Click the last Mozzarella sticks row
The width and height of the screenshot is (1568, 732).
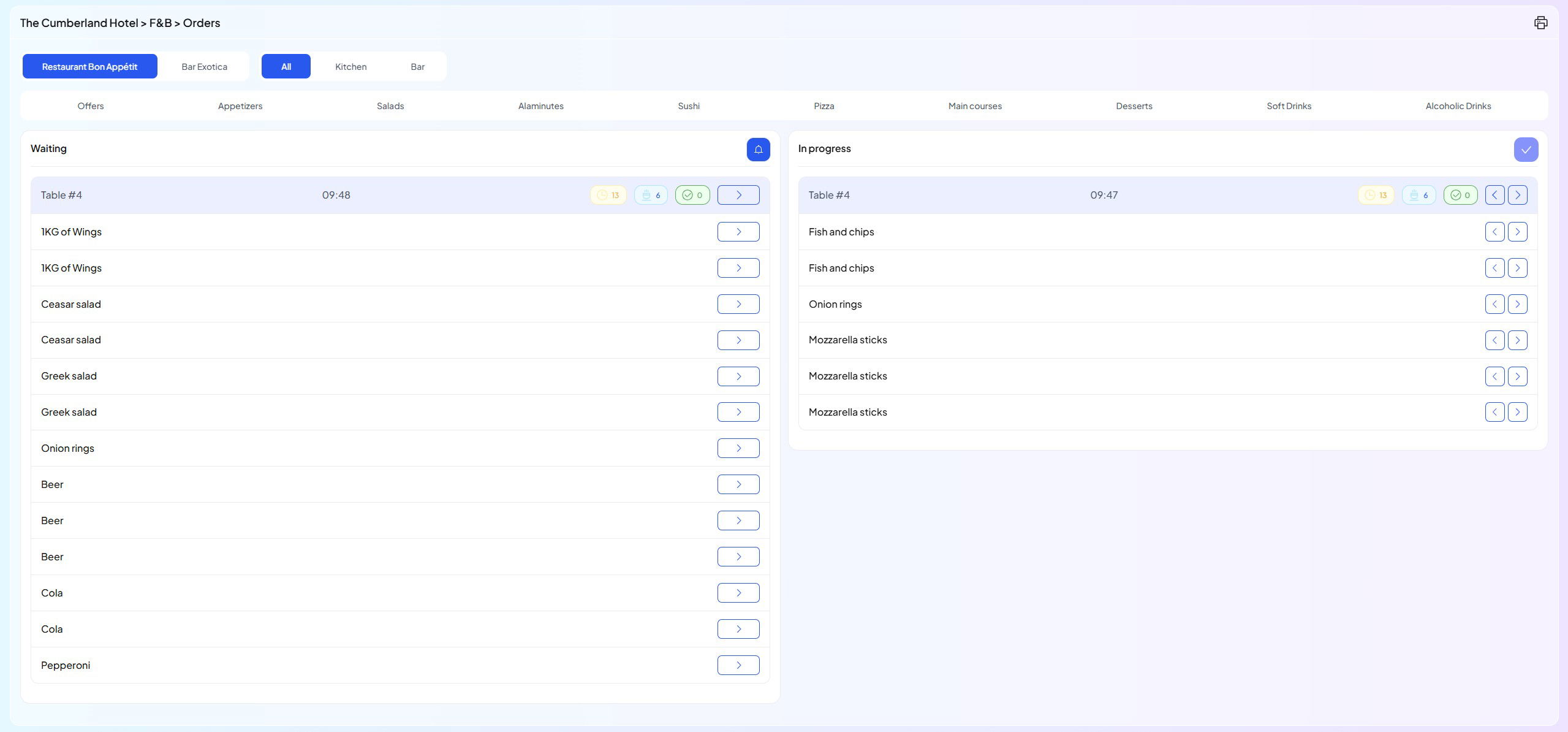point(847,412)
